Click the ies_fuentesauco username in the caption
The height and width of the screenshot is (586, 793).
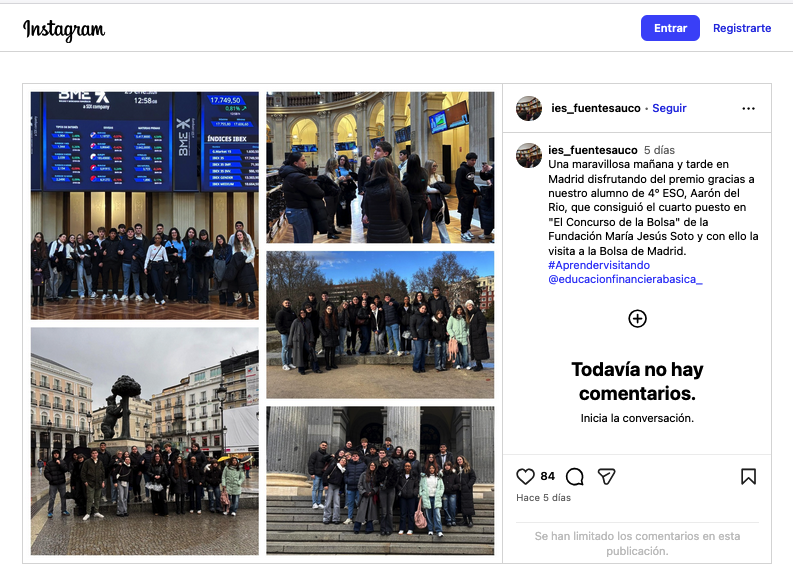coord(593,150)
